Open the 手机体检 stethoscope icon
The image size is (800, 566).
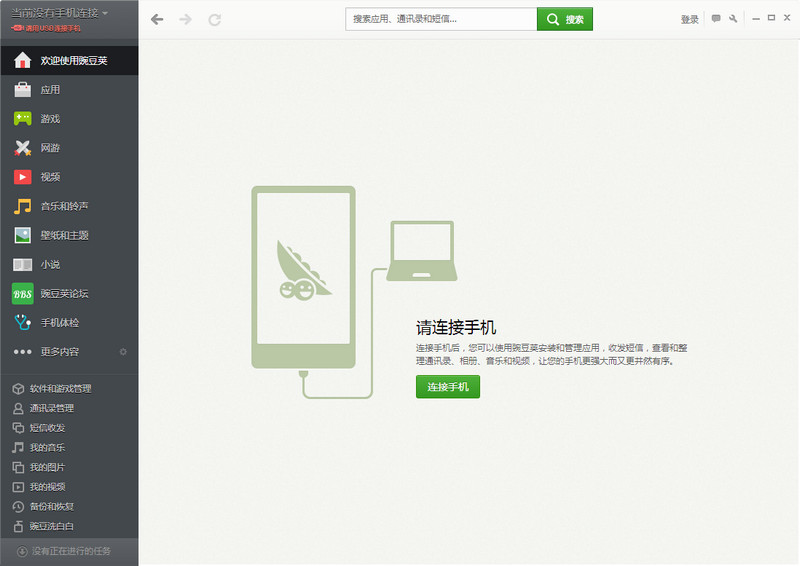coord(22,323)
